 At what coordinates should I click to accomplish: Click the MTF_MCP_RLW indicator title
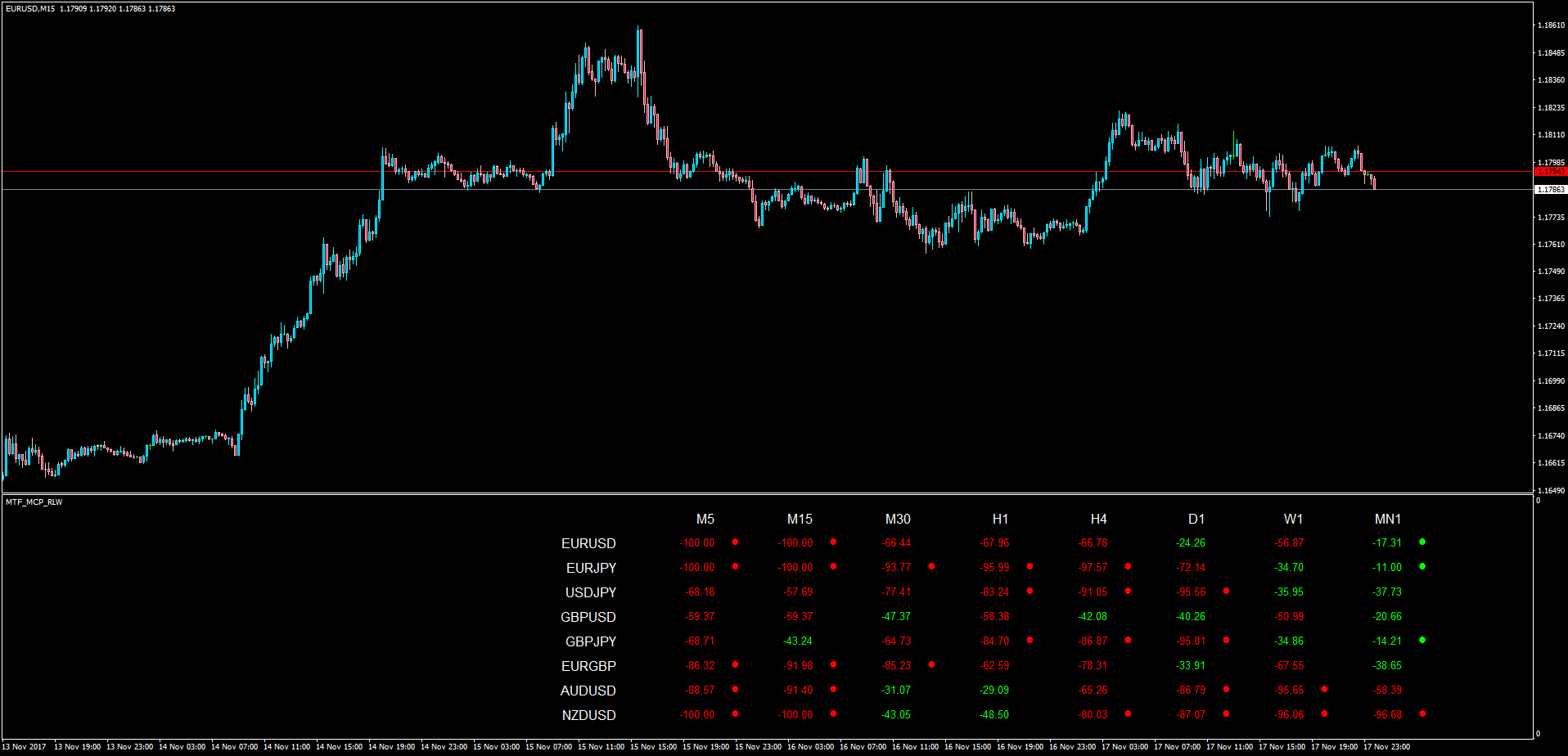34,502
